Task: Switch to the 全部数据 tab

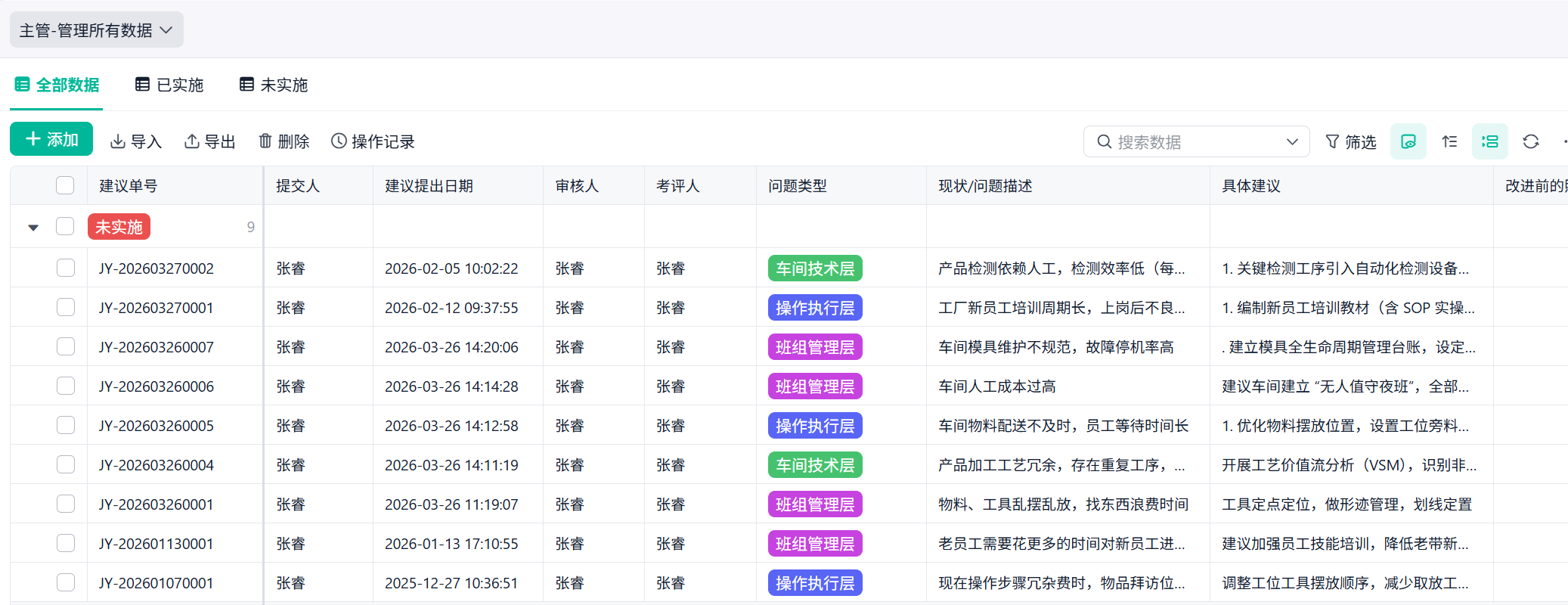Action: pos(57,85)
